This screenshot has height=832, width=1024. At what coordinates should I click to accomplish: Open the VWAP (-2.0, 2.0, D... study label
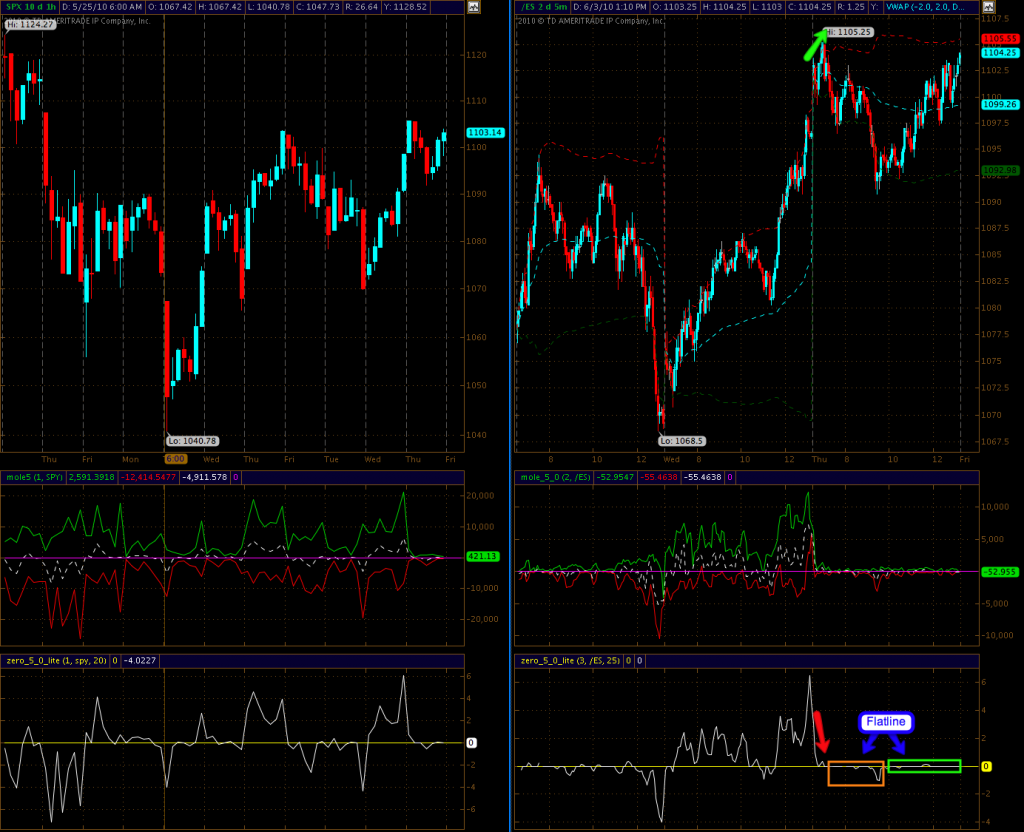coord(925,7)
